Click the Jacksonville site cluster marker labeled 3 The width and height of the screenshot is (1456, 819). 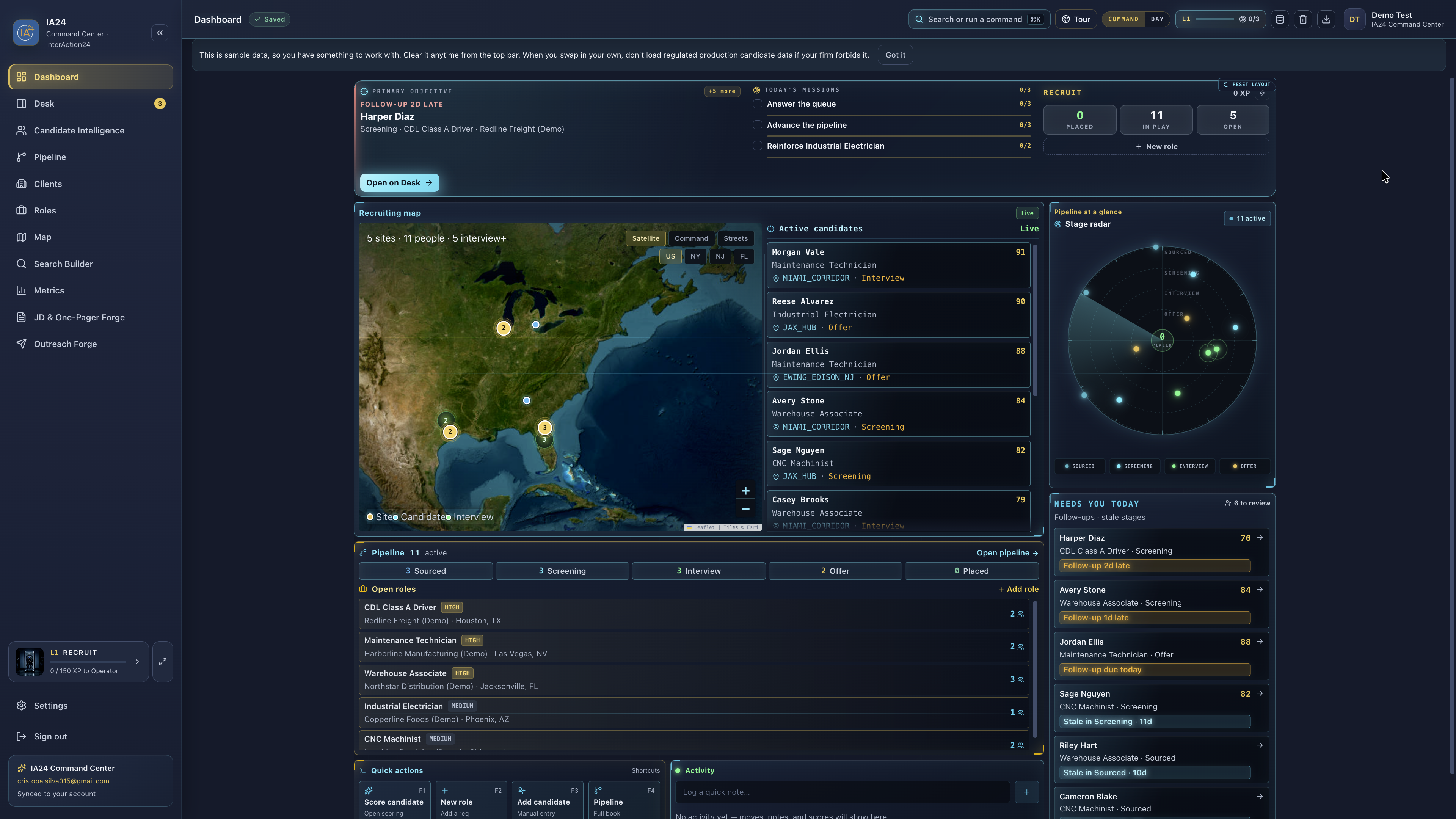(545, 427)
